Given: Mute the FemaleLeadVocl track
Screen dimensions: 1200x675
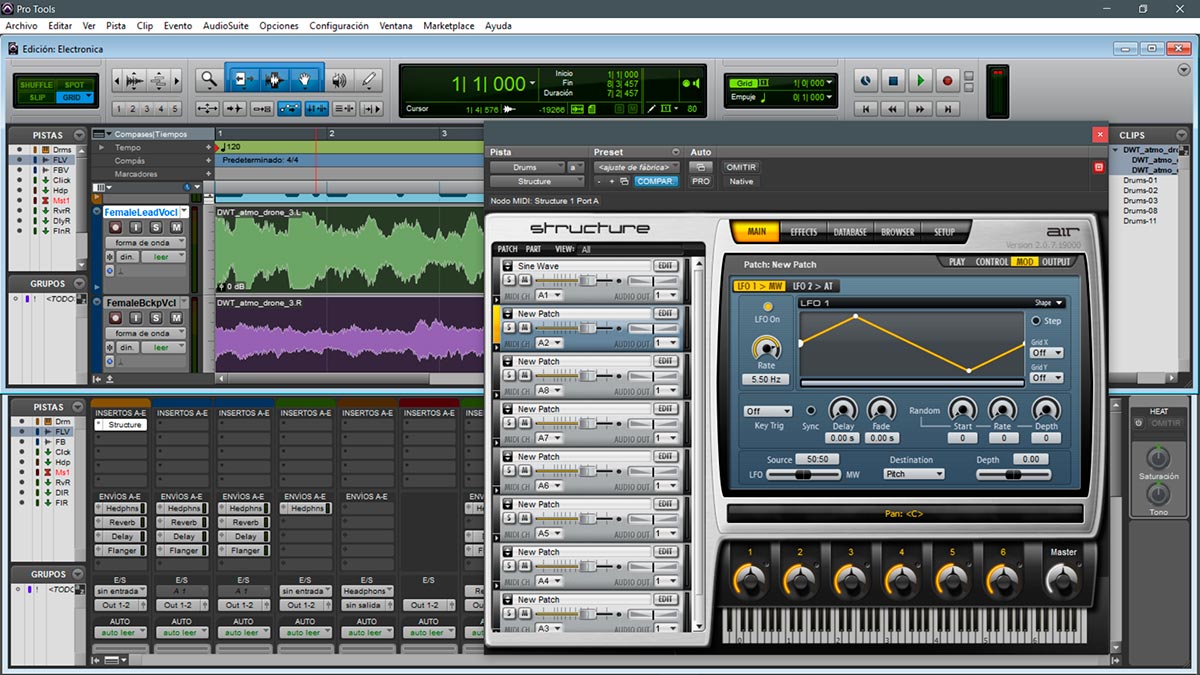Looking at the screenshot, I should [x=176, y=228].
